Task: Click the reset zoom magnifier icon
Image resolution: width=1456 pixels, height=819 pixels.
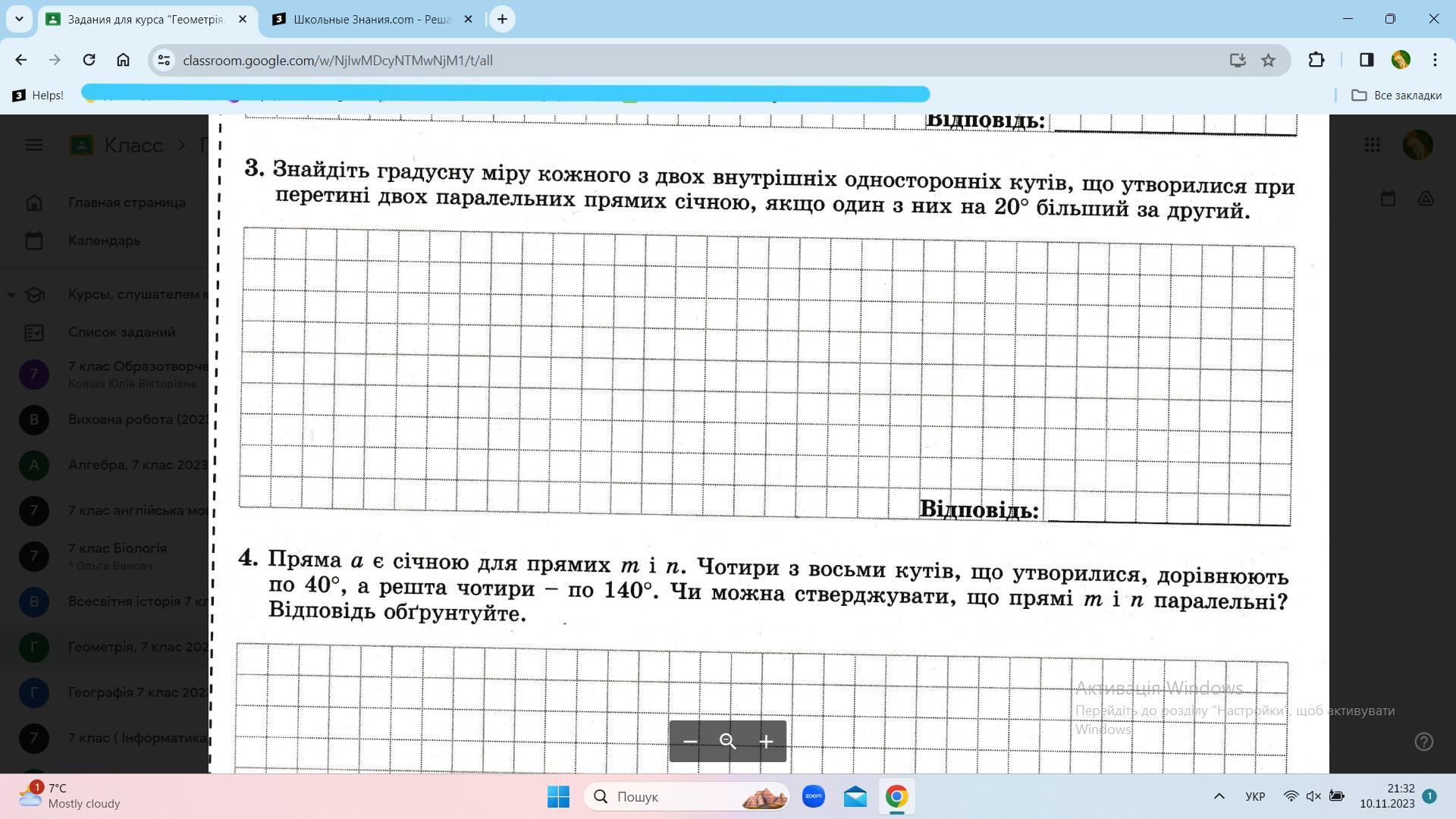Action: [x=728, y=742]
